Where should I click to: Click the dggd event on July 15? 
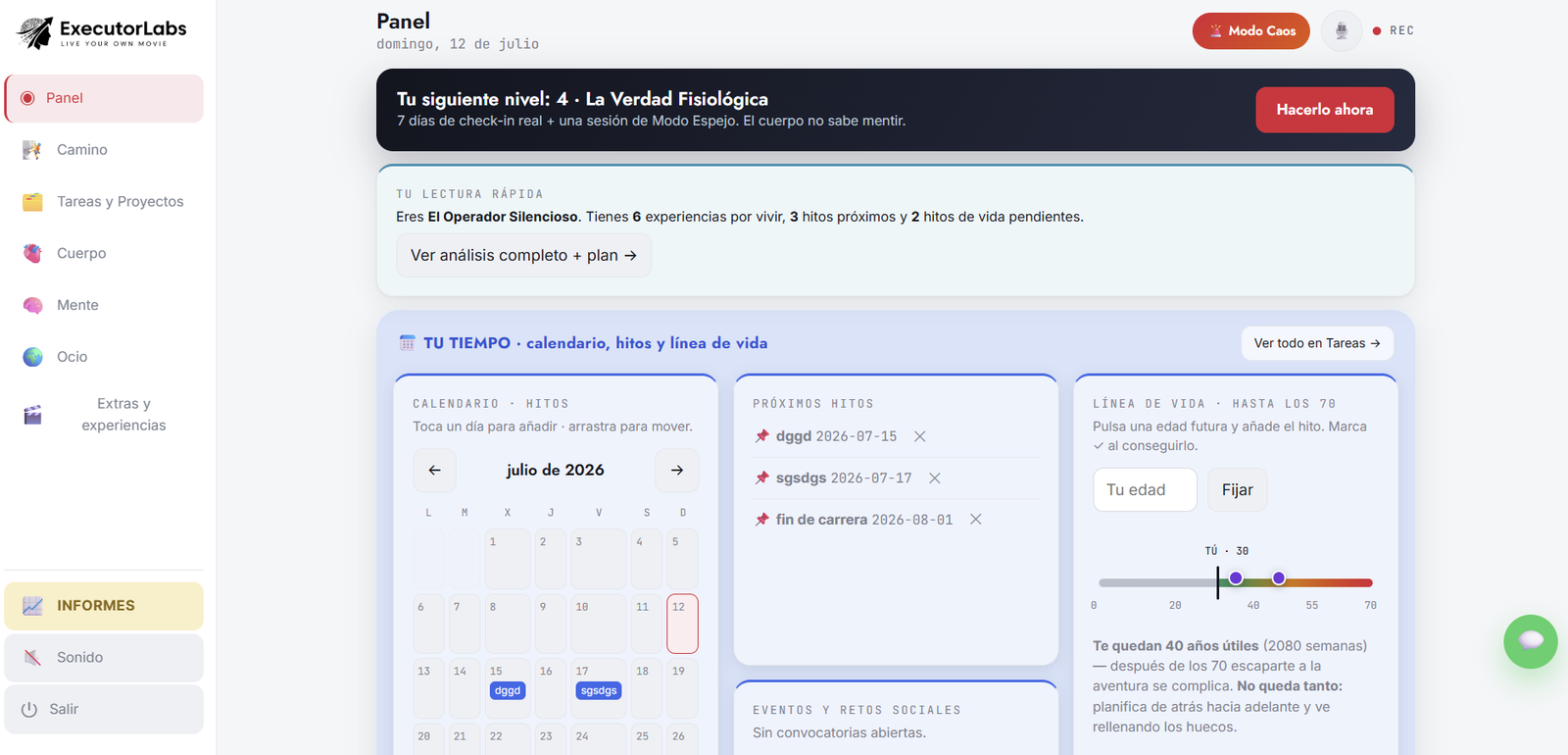pos(508,691)
